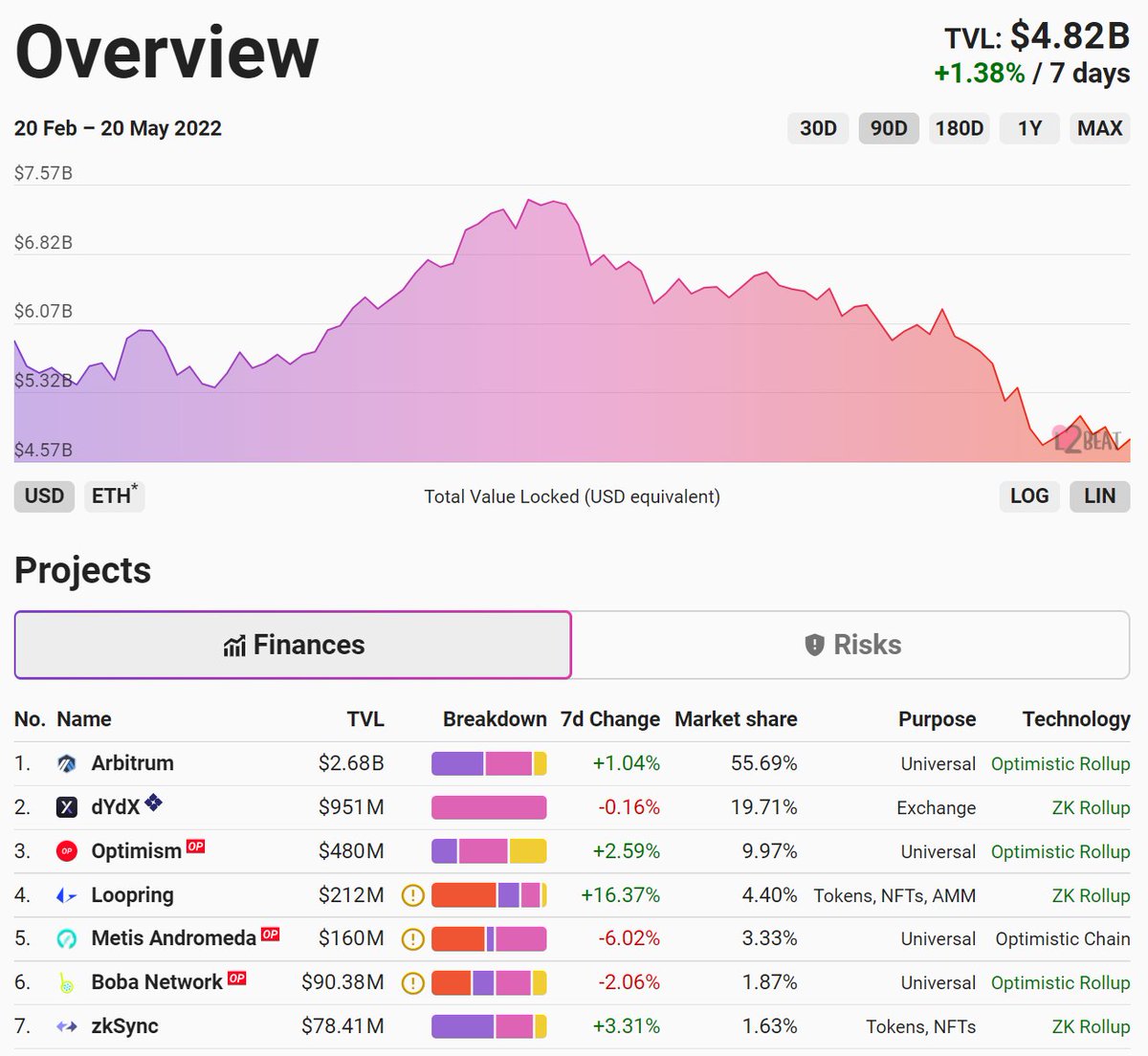Click the chart icon in Finances tab
1148x1056 pixels.
[x=234, y=646]
